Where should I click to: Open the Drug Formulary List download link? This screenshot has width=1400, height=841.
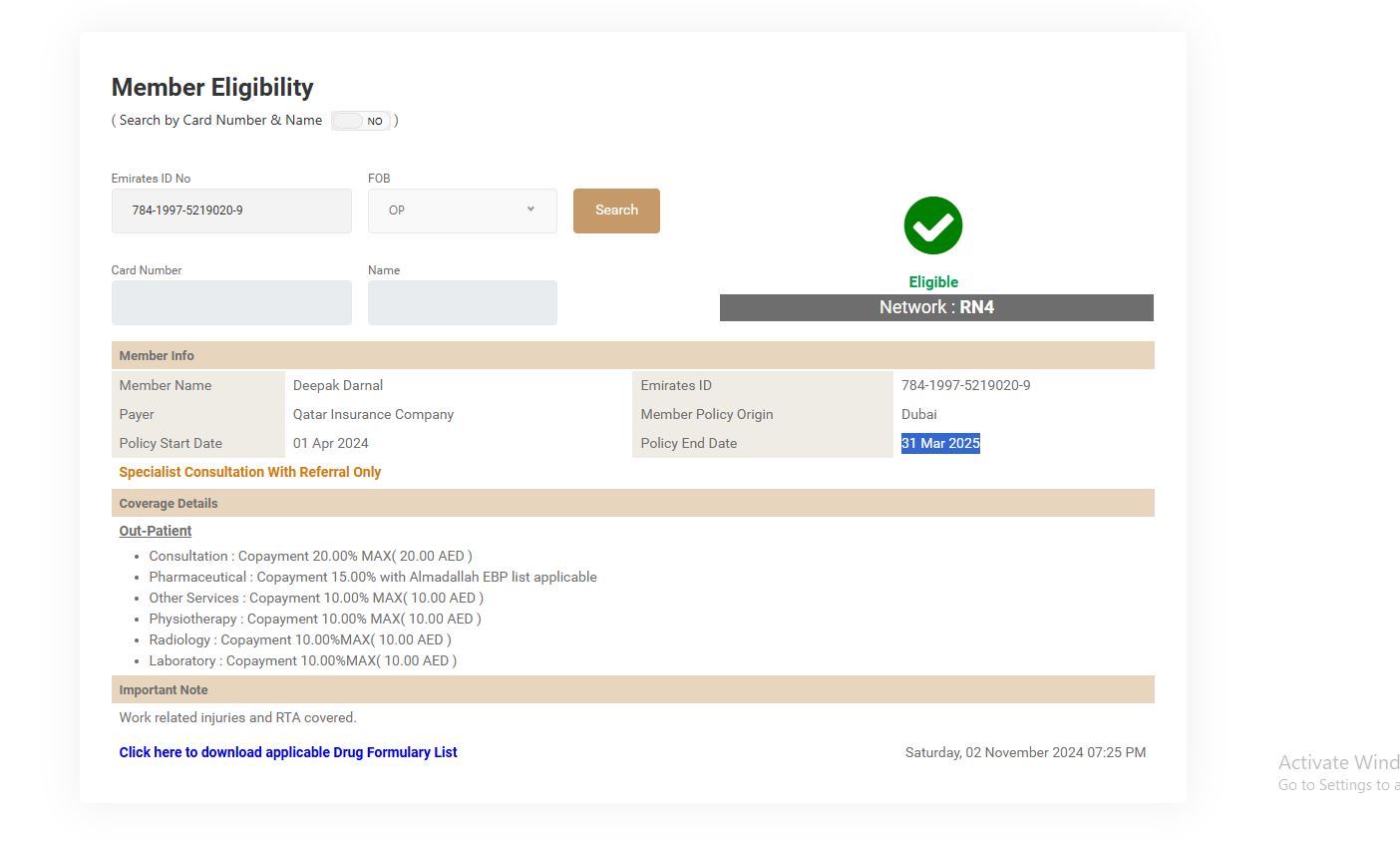click(288, 752)
